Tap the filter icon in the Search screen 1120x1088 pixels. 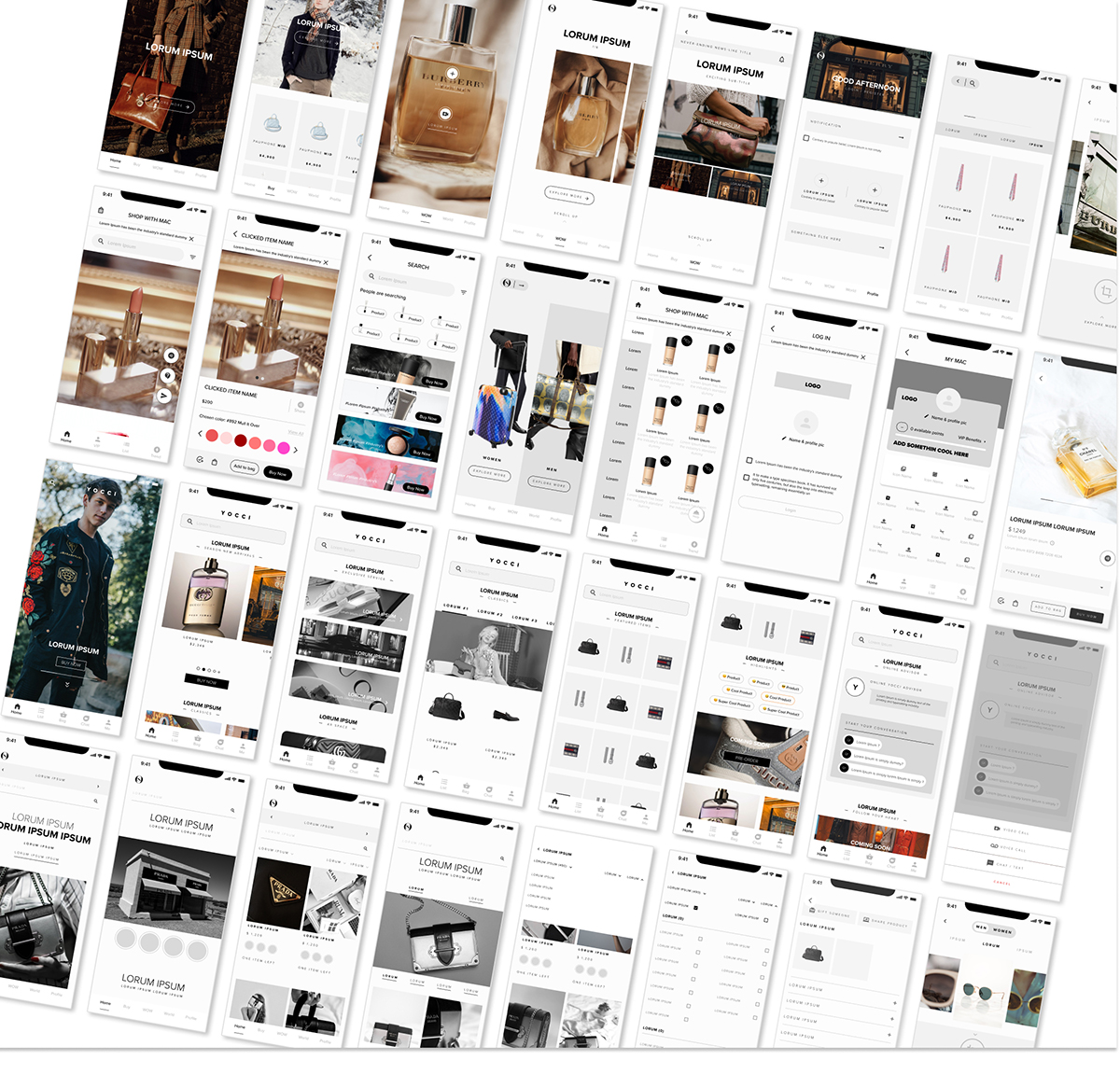(463, 292)
